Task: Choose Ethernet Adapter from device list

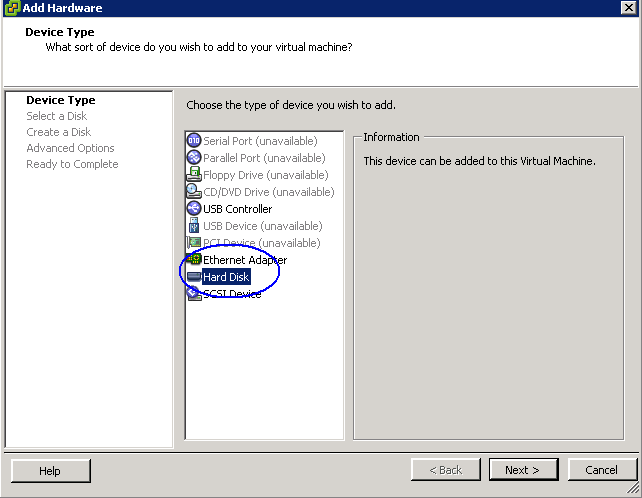Action: tap(245, 260)
